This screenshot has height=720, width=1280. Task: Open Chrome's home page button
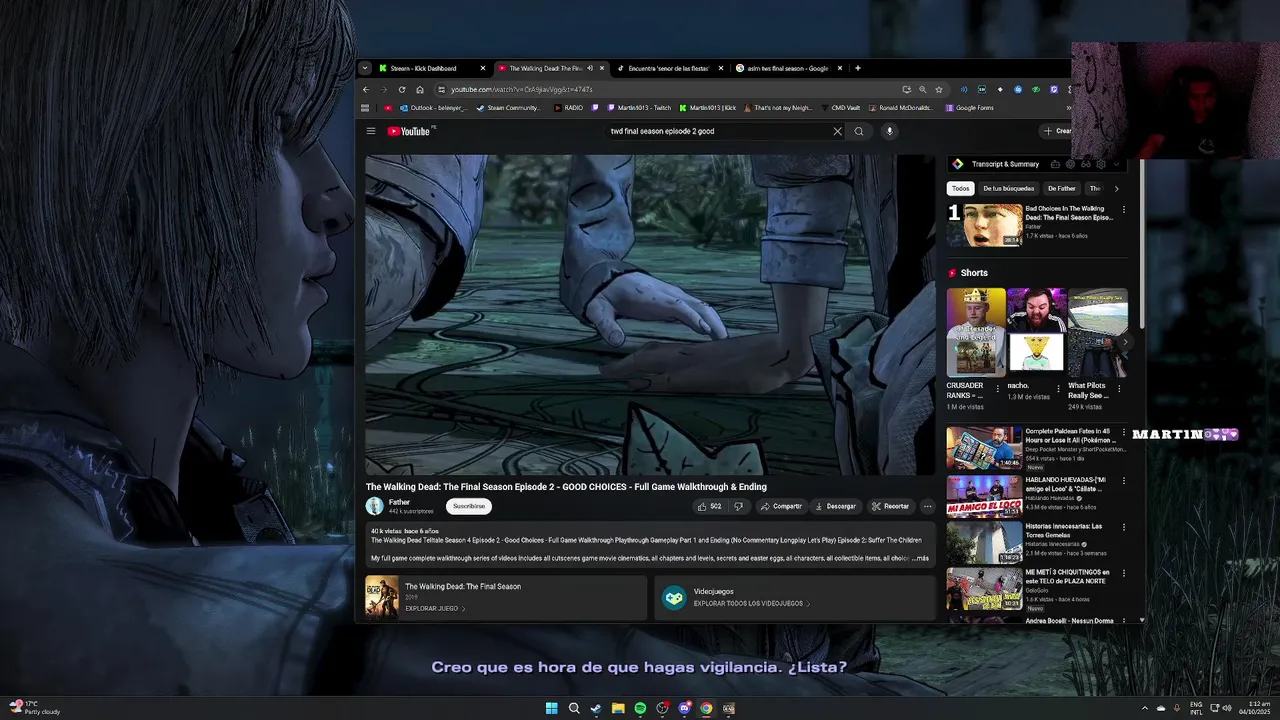coord(420,89)
